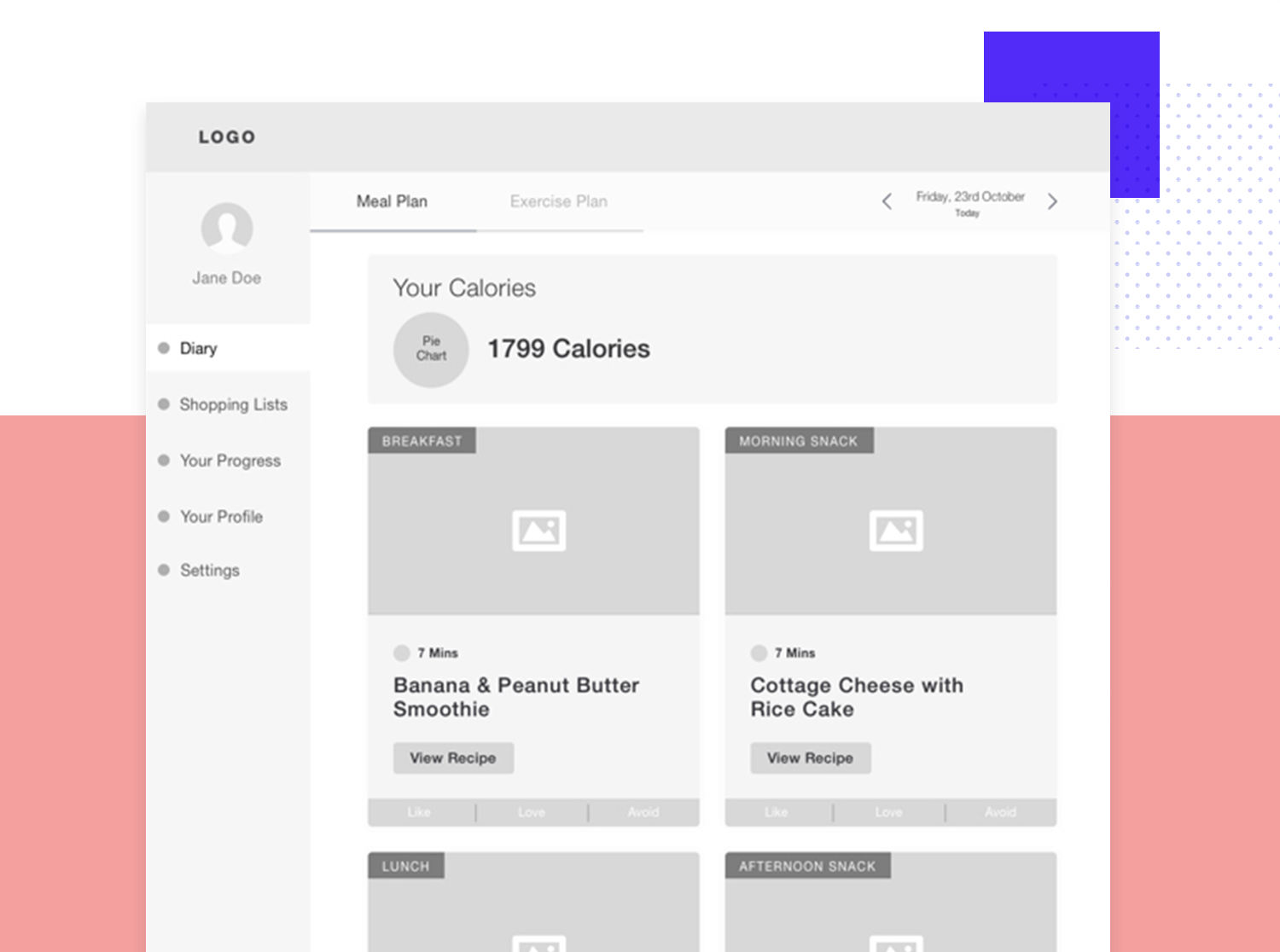This screenshot has width=1280, height=952.
Task: Switch to the Meal Plan tab
Action: click(393, 201)
